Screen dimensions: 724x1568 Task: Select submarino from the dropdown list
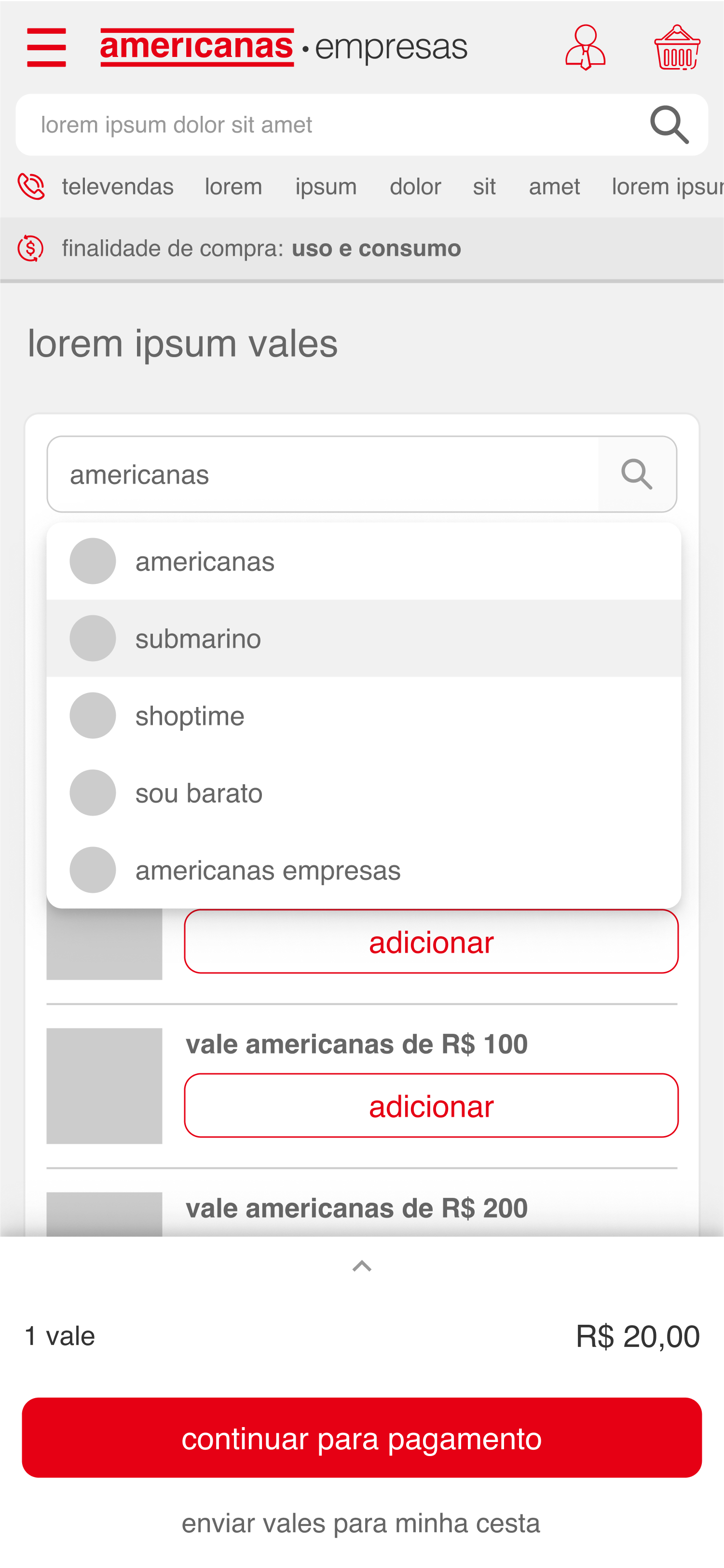(364, 638)
